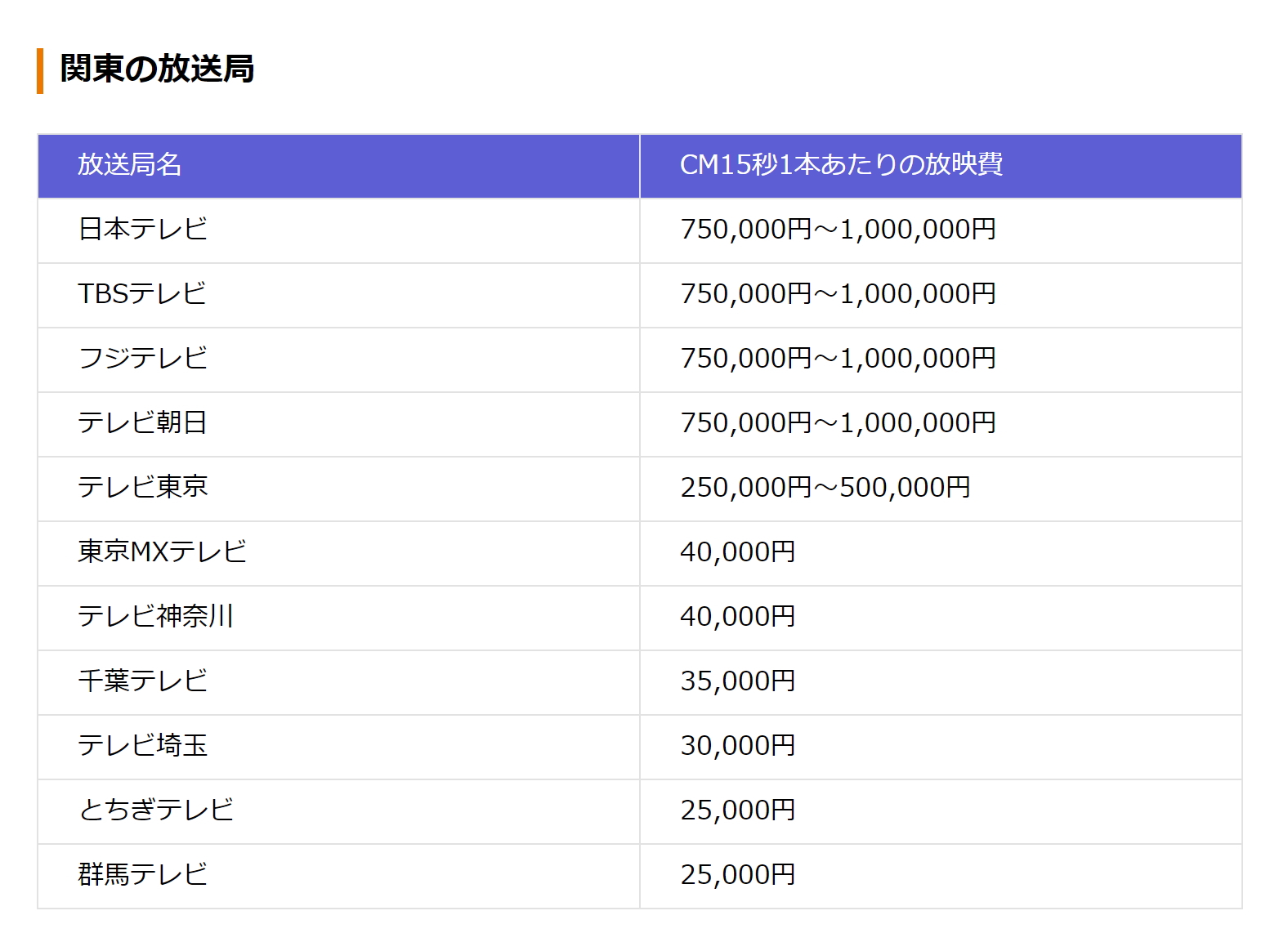
Task: Select 日本テレビ's 750,000円～1,000,000円 price
Action: coord(838,230)
